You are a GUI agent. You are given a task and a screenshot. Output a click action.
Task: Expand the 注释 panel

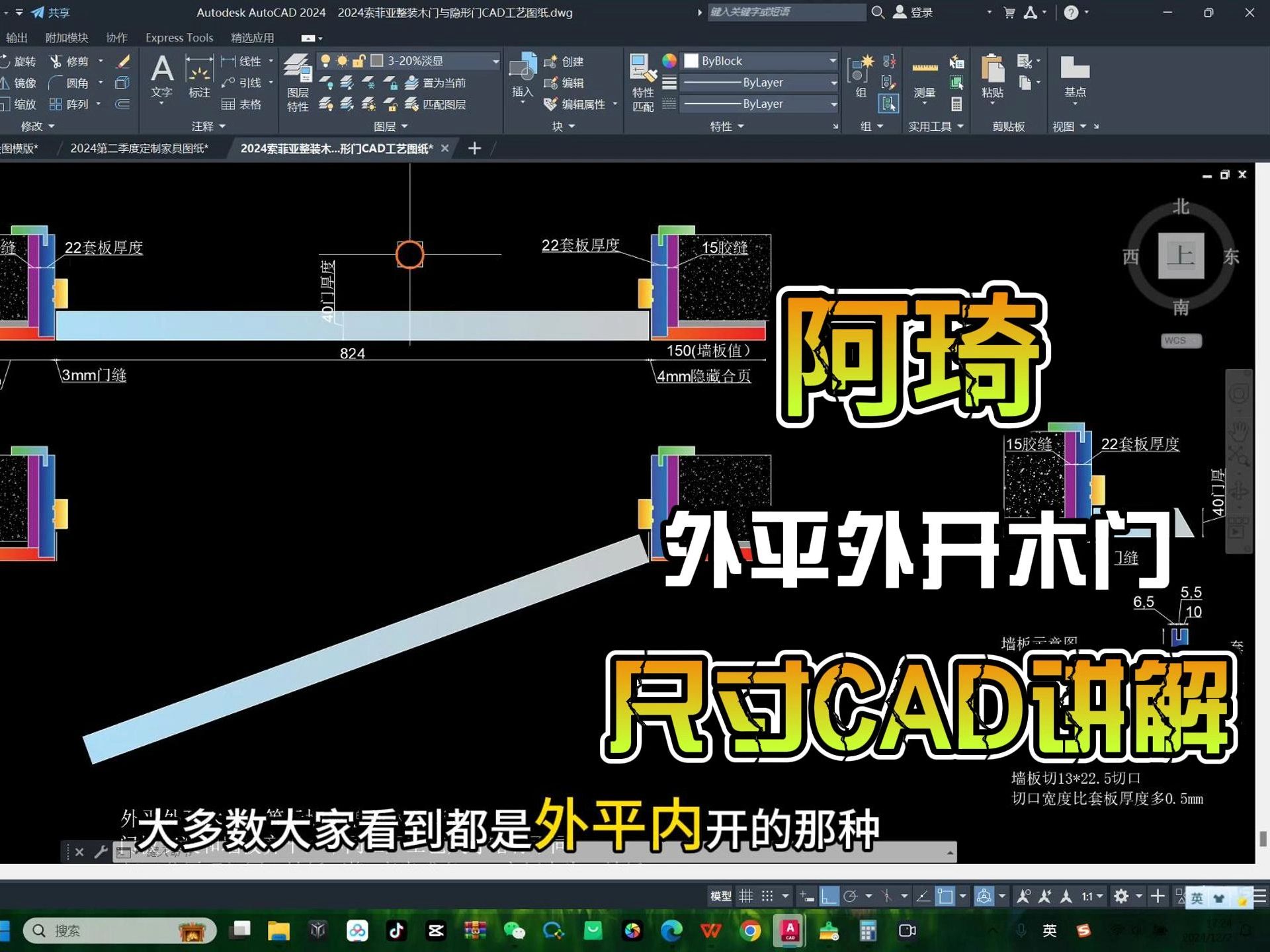pos(208,126)
